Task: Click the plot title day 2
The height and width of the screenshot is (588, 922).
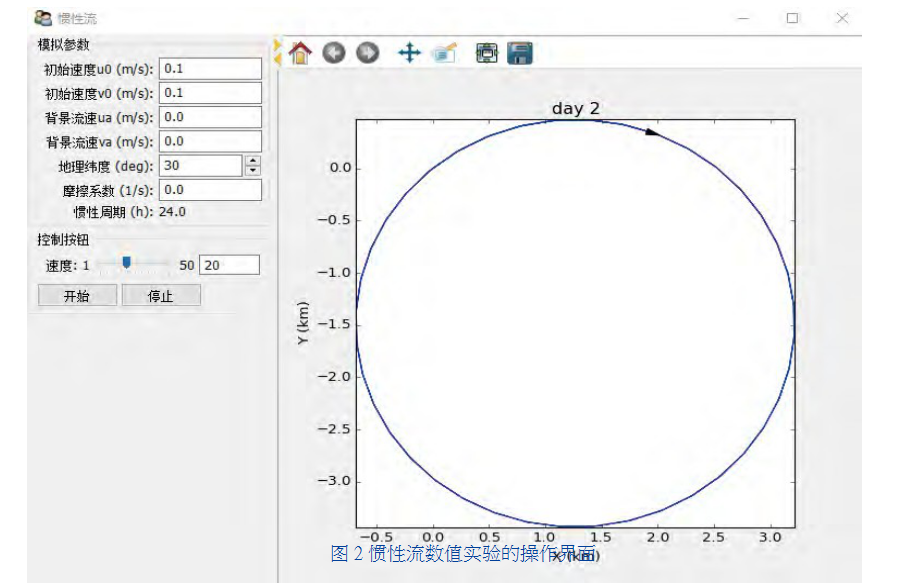Action: (576, 108)
